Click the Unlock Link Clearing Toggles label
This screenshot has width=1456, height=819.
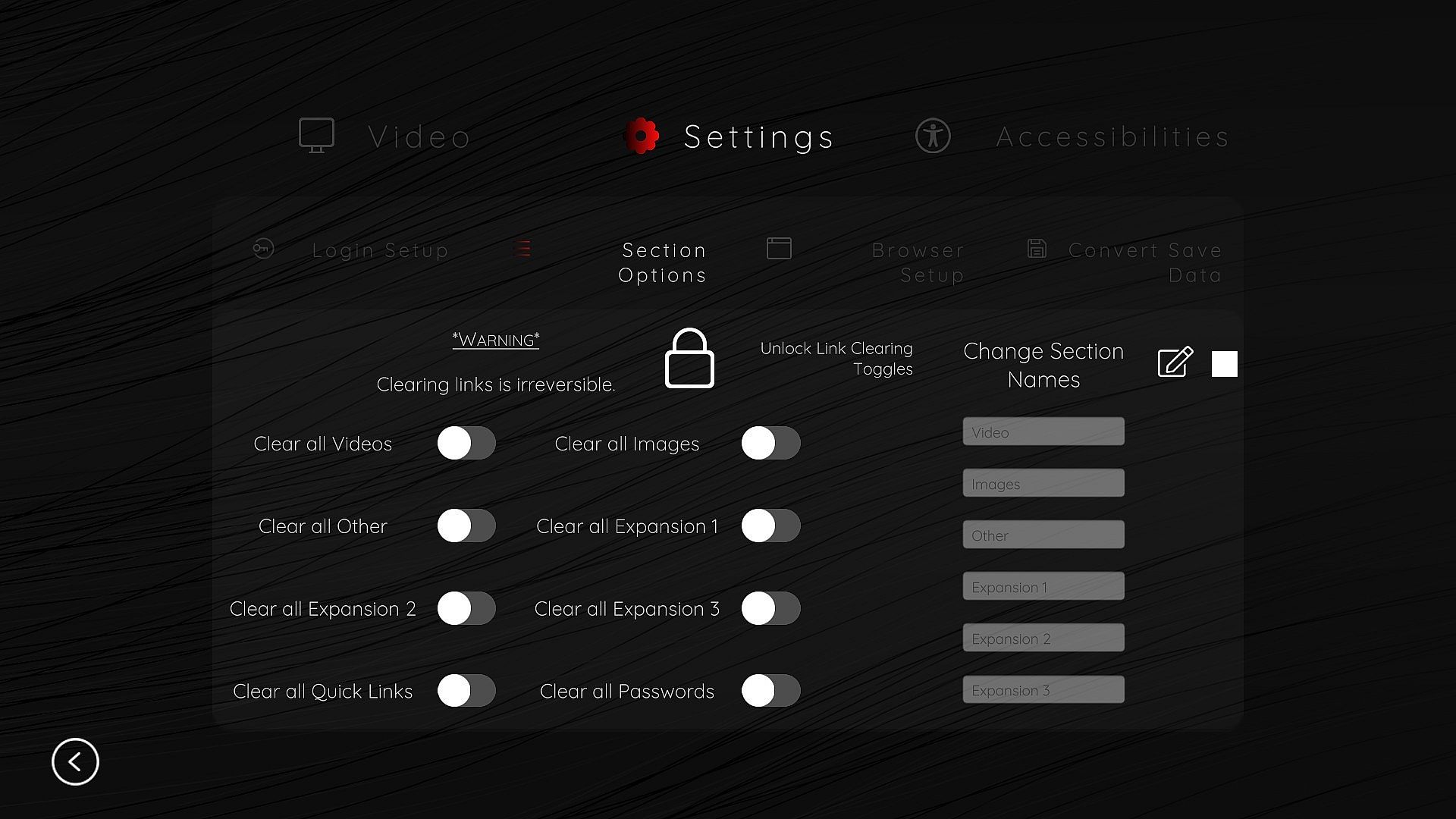point(836,359)
